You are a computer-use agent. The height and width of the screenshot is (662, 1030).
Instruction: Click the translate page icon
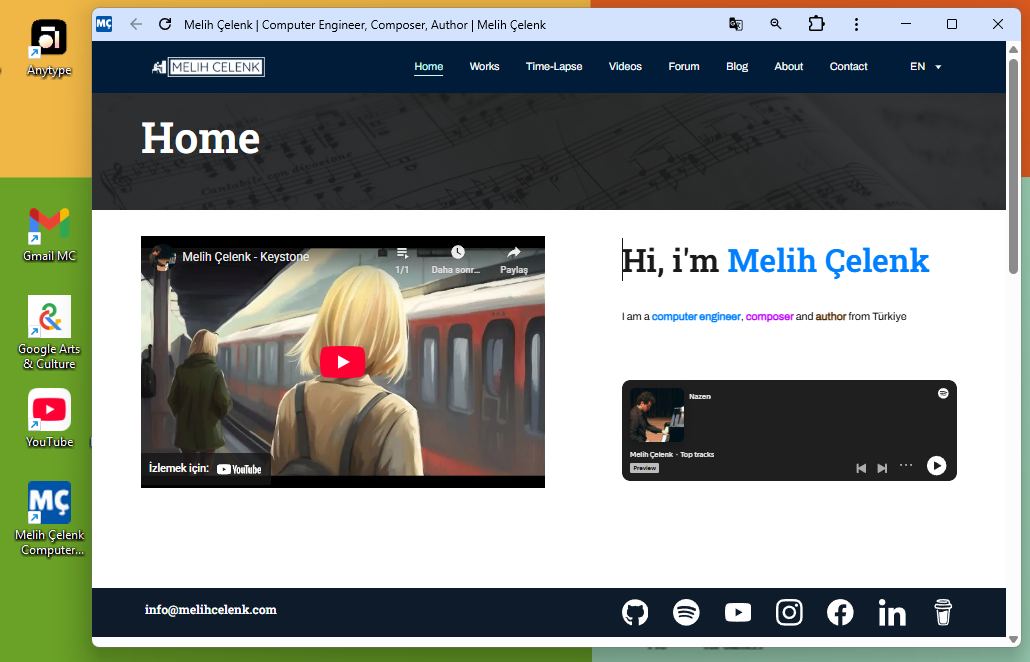click(x=736, y=24)
